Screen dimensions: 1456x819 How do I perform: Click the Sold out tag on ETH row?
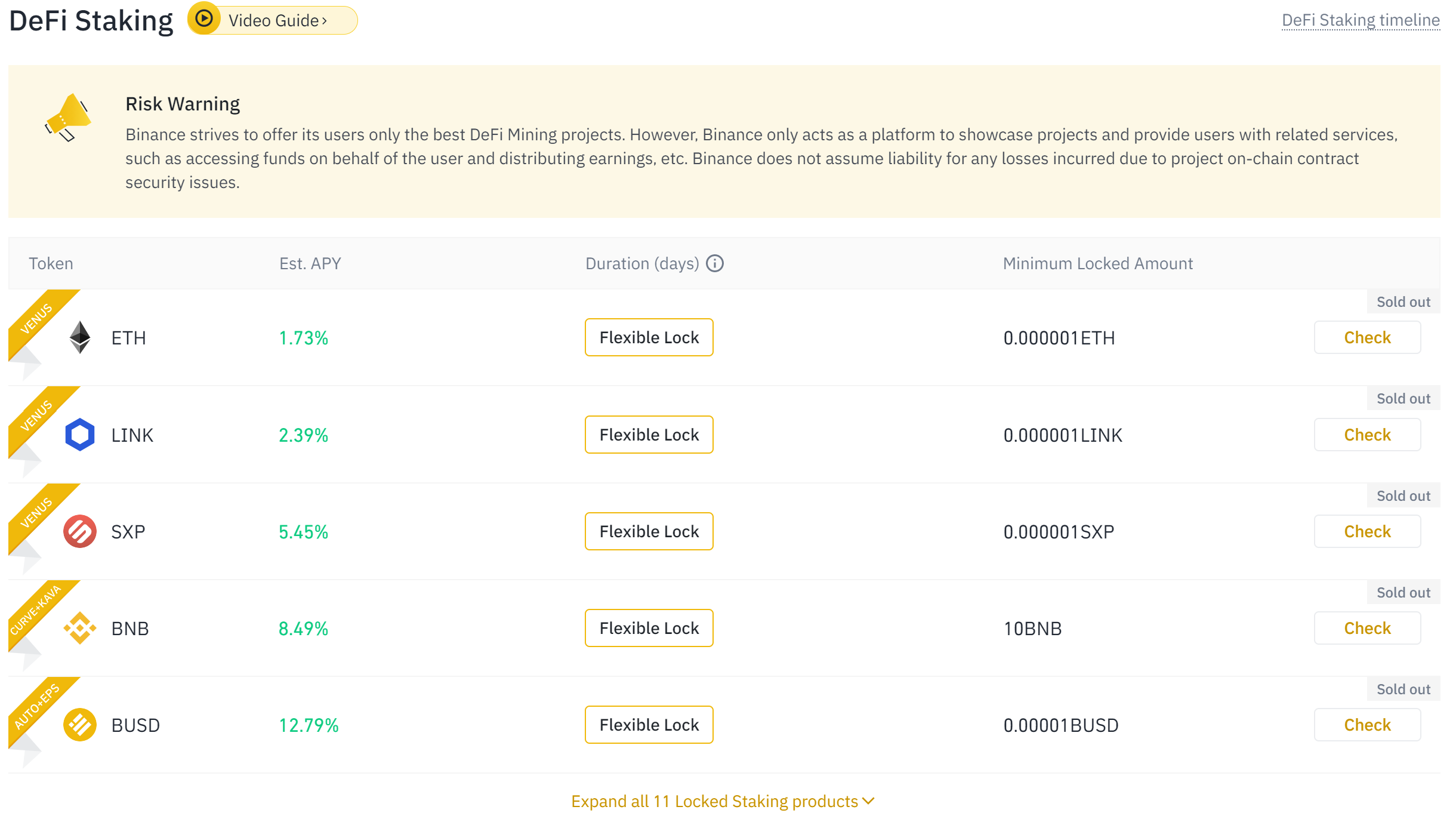[1403, 301]
